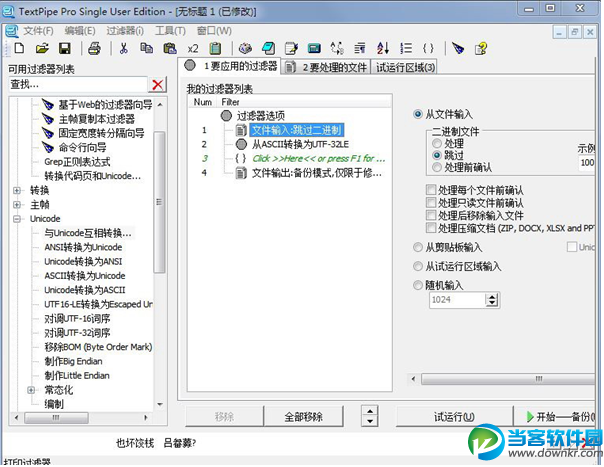Click the blue wizard arrow toolbar icon

pos(458,48)
